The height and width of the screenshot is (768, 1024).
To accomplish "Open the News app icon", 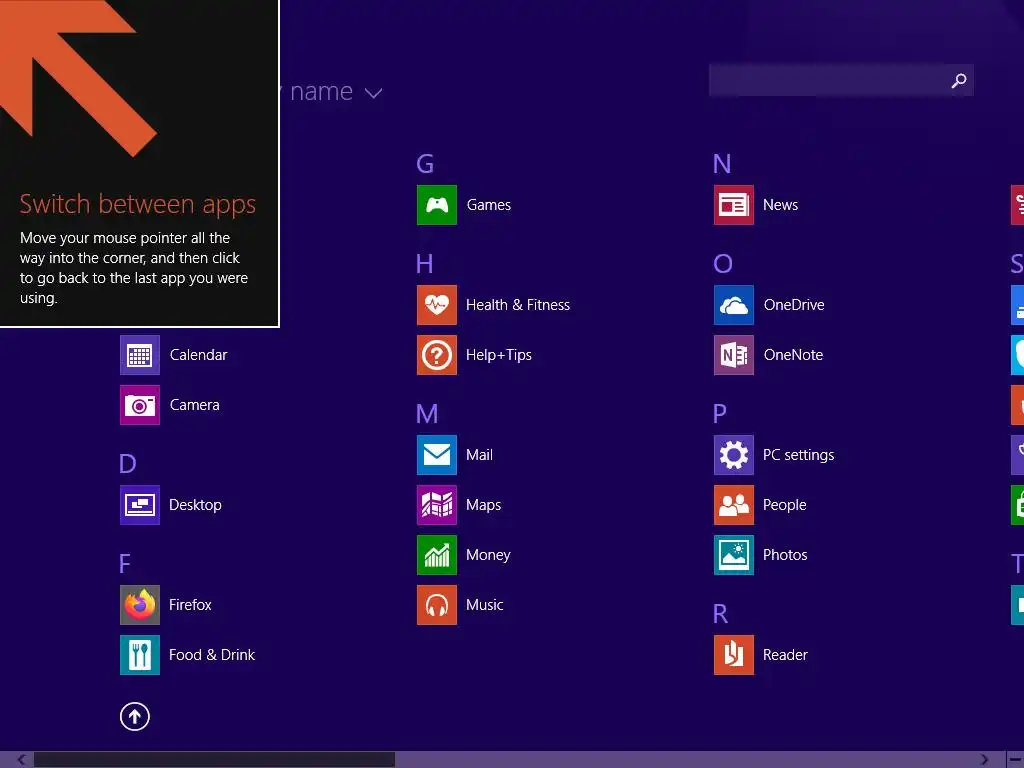I will (x=733, y=205).
